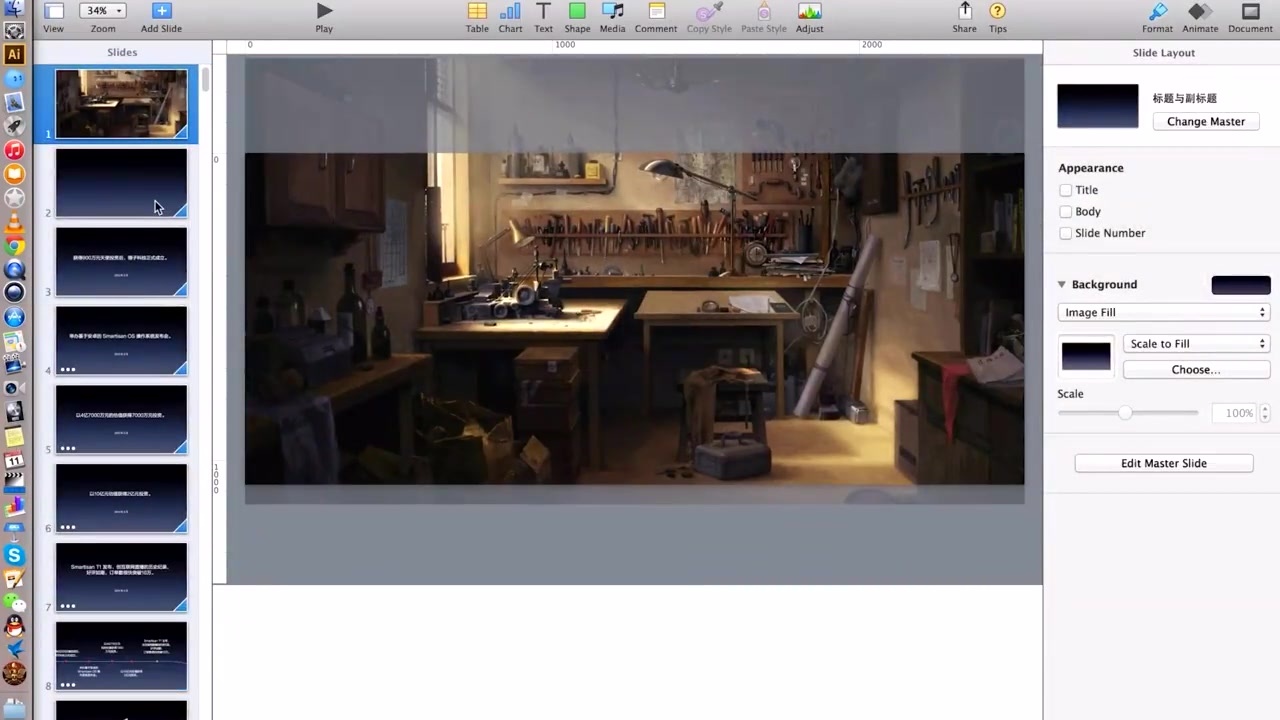This screenshot has height=720, width=1280.
Task: Open Skype from the Dock
Action: pos(14,555)
